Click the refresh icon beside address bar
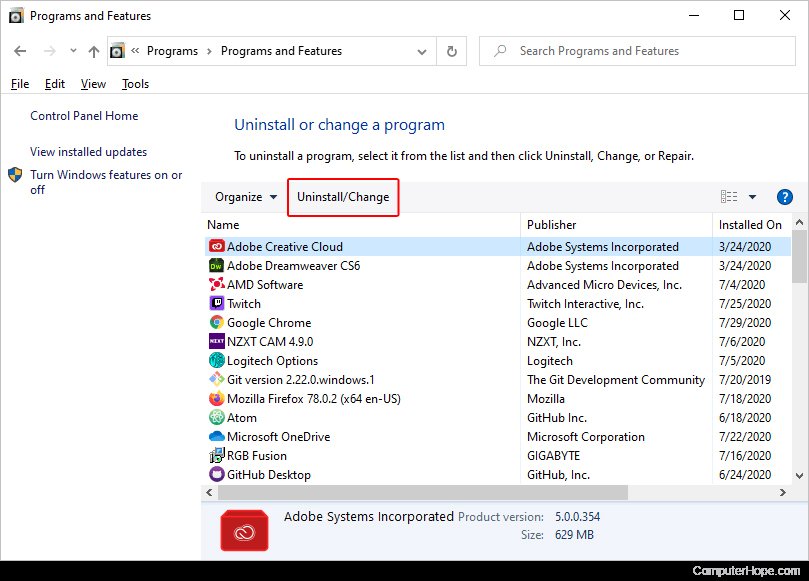Screen dimensions: 809x581 (451, 51)
